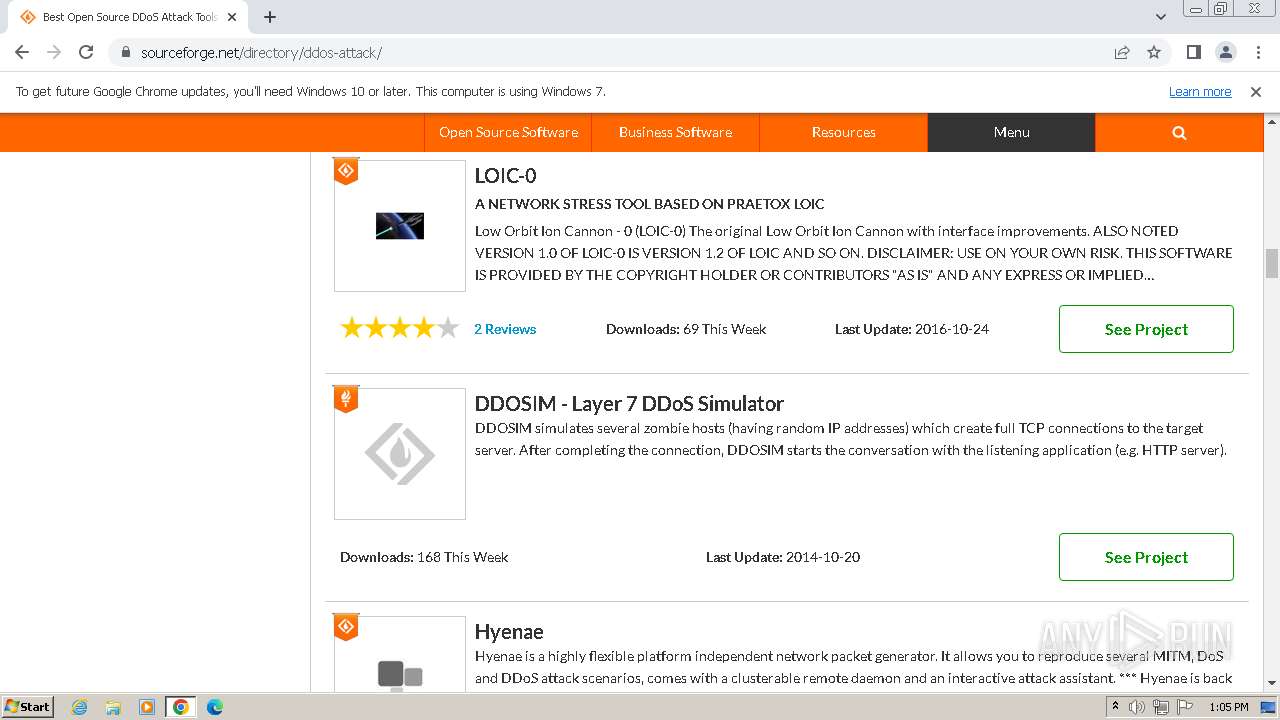Image resolution: width=1280 pixels, height=720 pixels.
Task: Click the LOIC-0 star rating
Action: coord(399,328)
